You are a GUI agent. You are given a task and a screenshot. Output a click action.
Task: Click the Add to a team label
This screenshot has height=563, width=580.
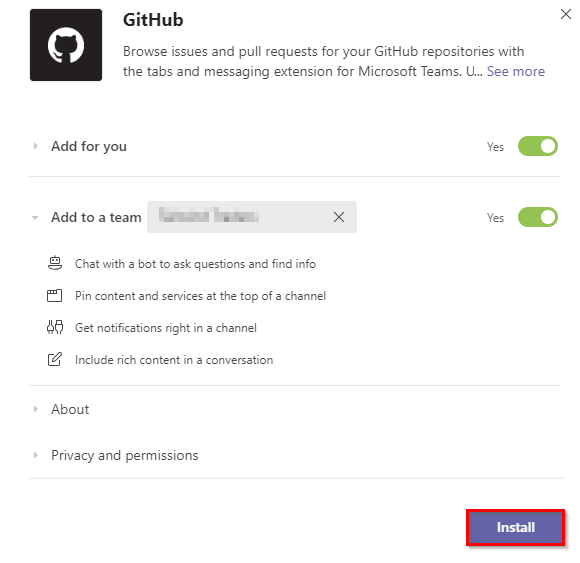click(x=96, y=217)
